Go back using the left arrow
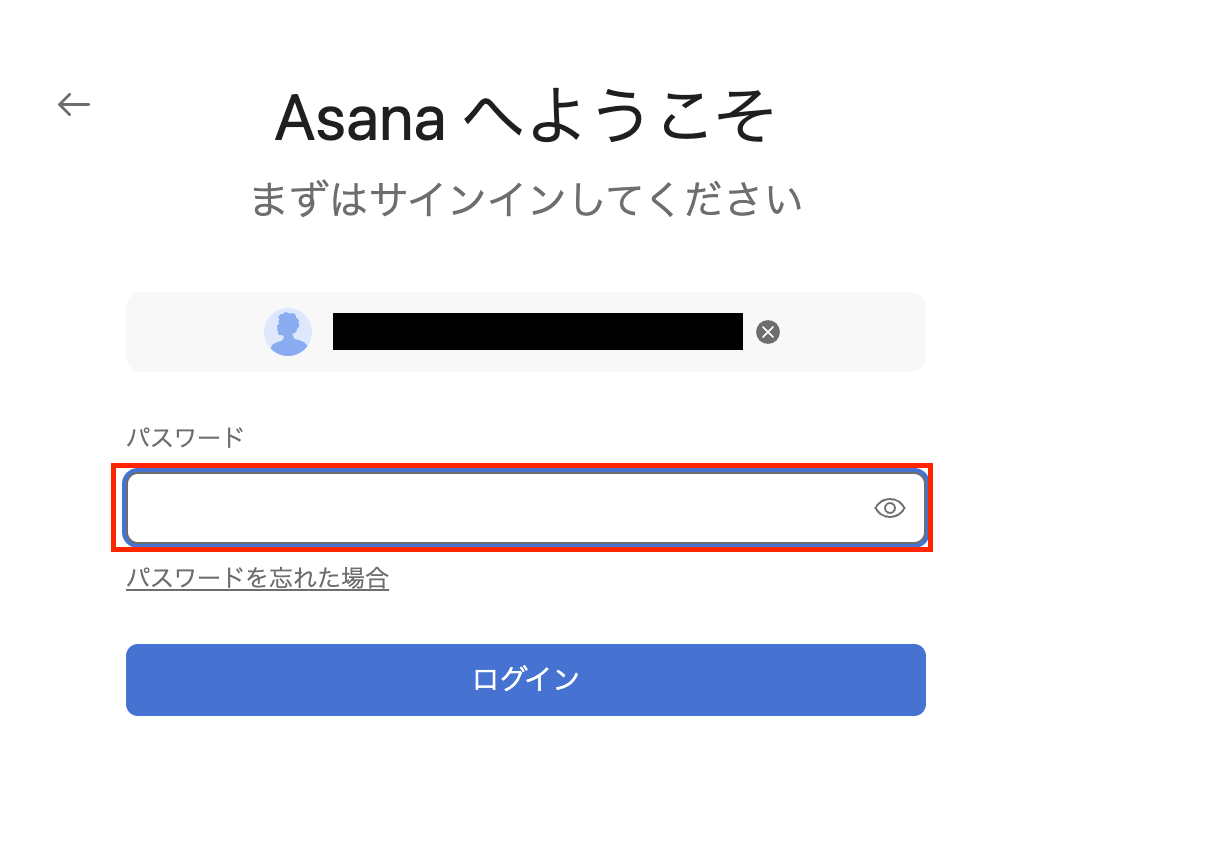Image resolution: width=1208 pixels, height=852 pixels. coord(73,104)
